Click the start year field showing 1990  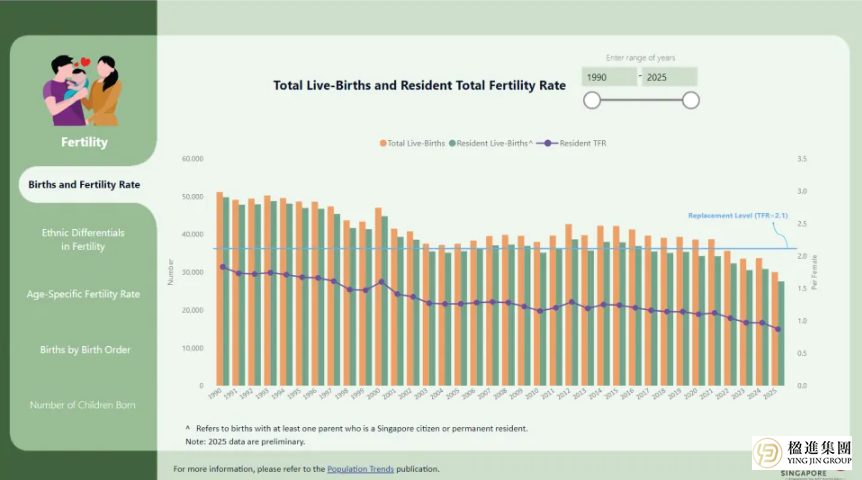click(x=610, y=77)
